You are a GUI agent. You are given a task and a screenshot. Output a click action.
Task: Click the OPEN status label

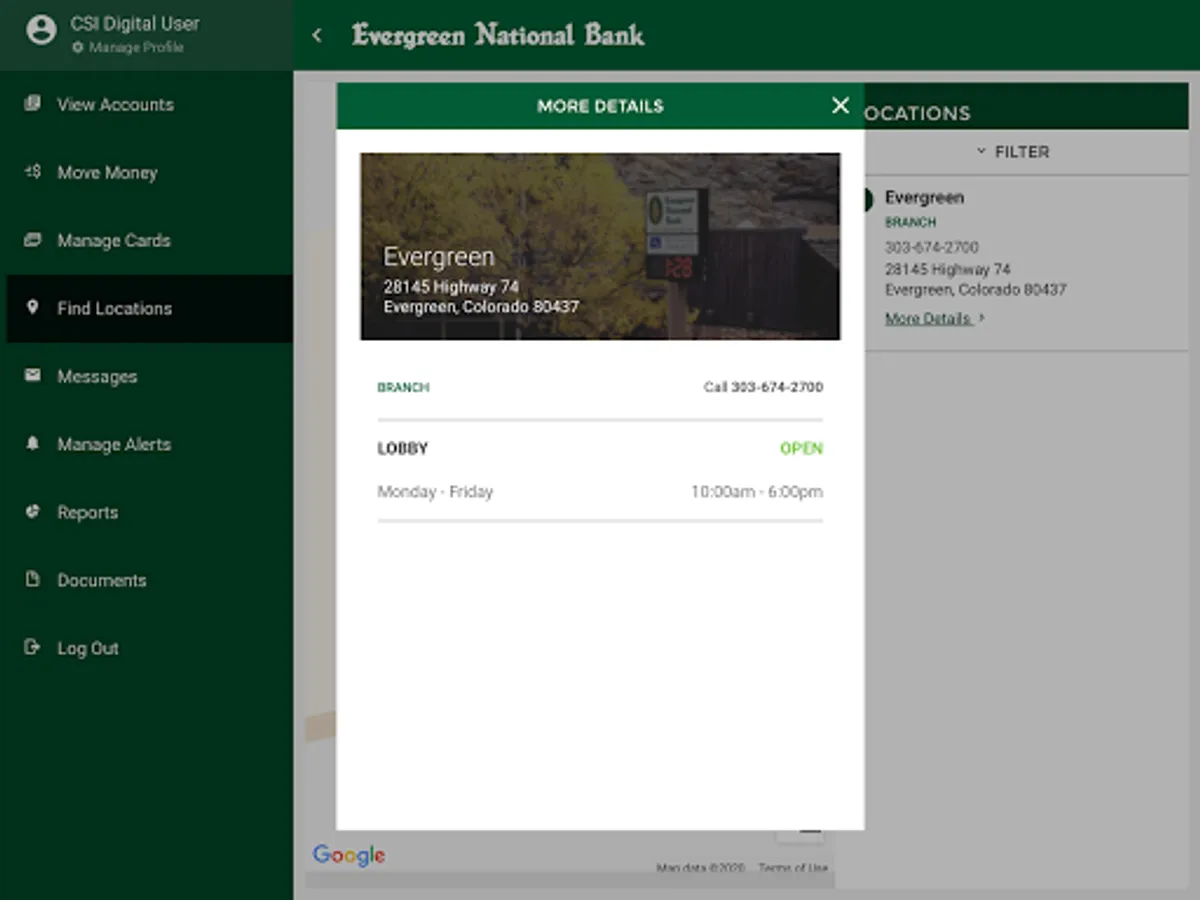(x=801, y=448)
